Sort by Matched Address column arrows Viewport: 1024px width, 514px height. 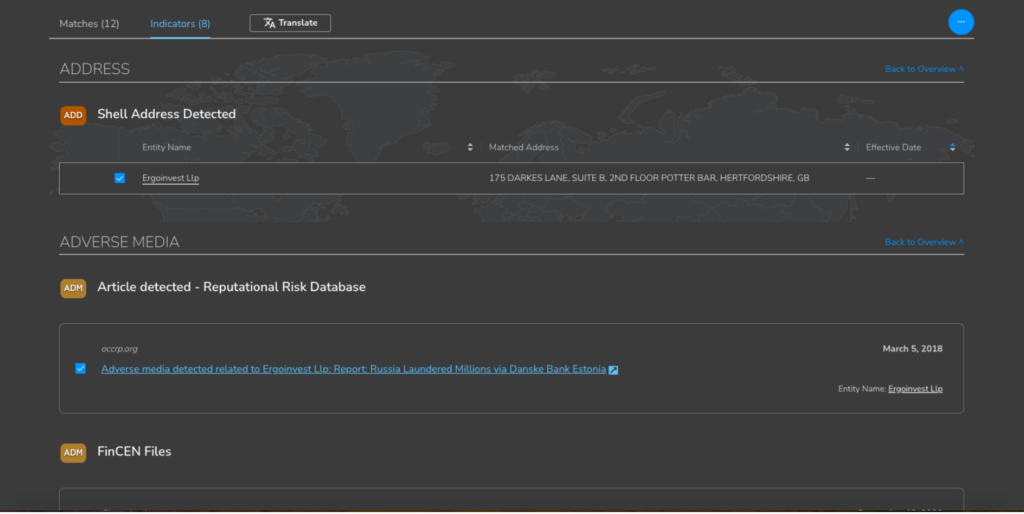tap(847, 148)
